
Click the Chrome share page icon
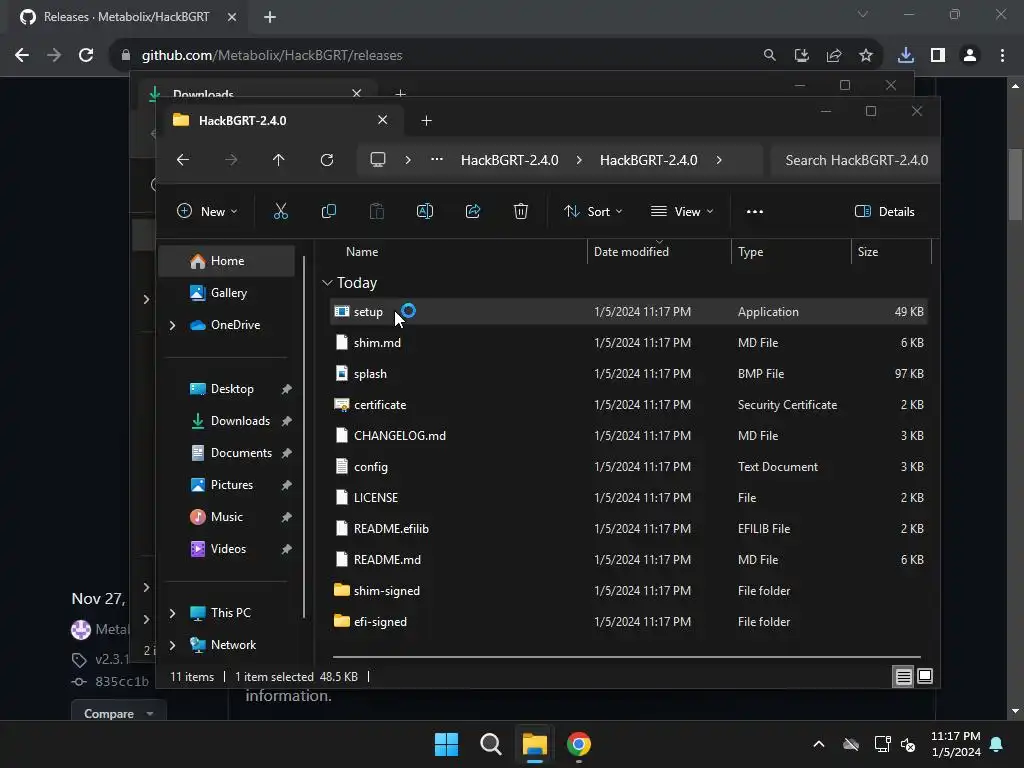click(x=834, y=56)
